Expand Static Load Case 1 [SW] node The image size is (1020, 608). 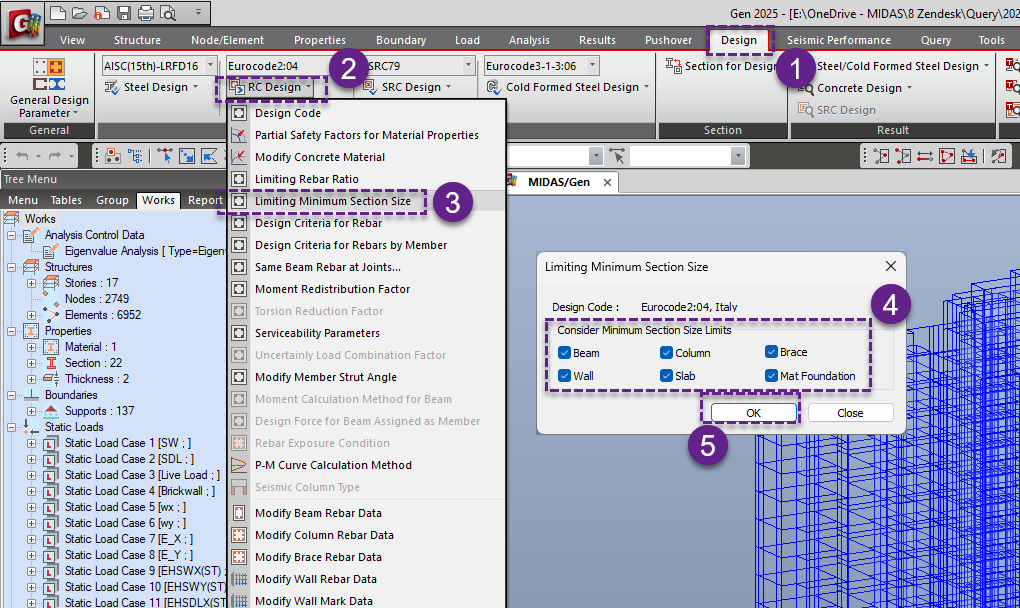(31, 443)
